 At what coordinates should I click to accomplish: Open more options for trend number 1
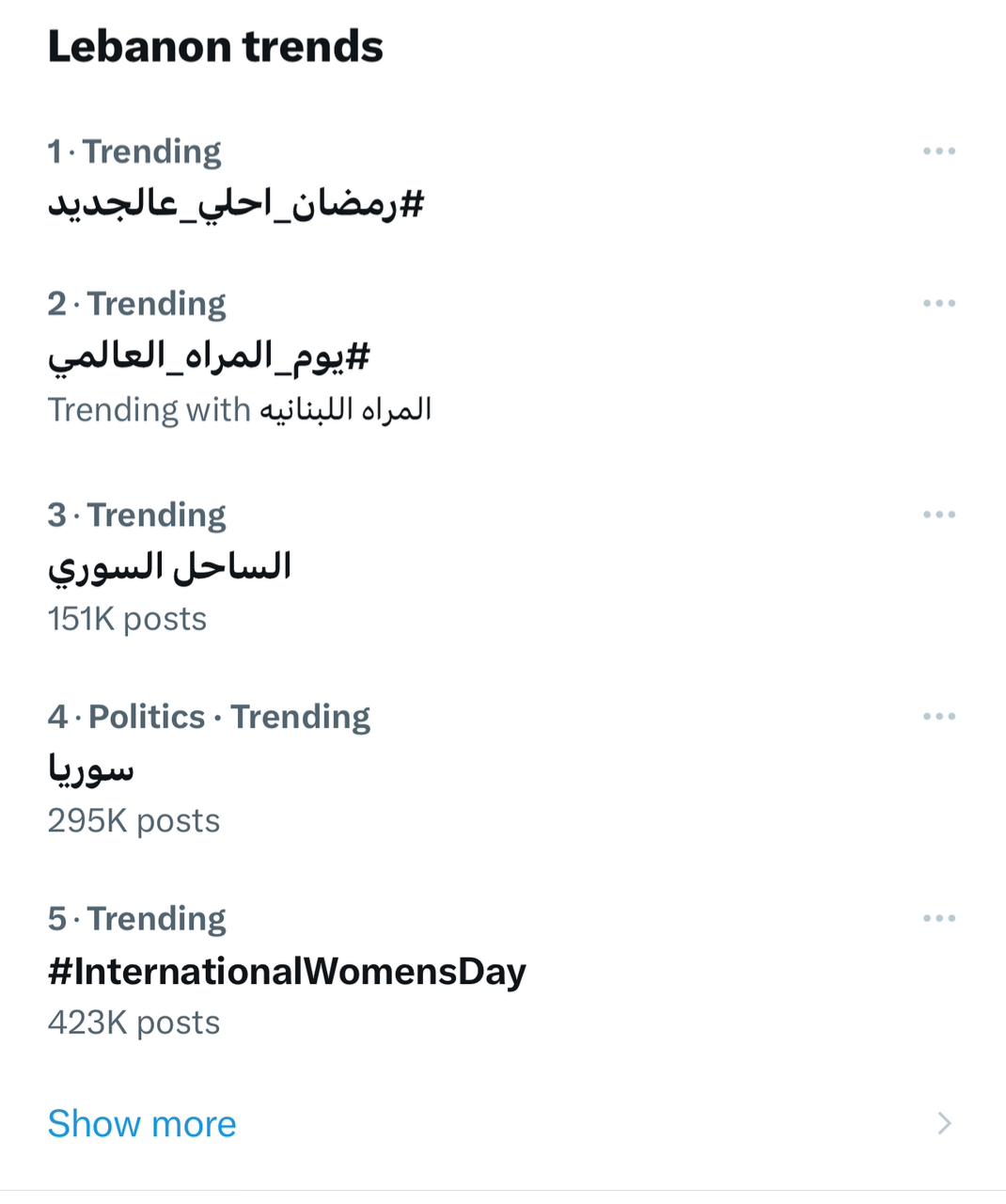[938, 151]
